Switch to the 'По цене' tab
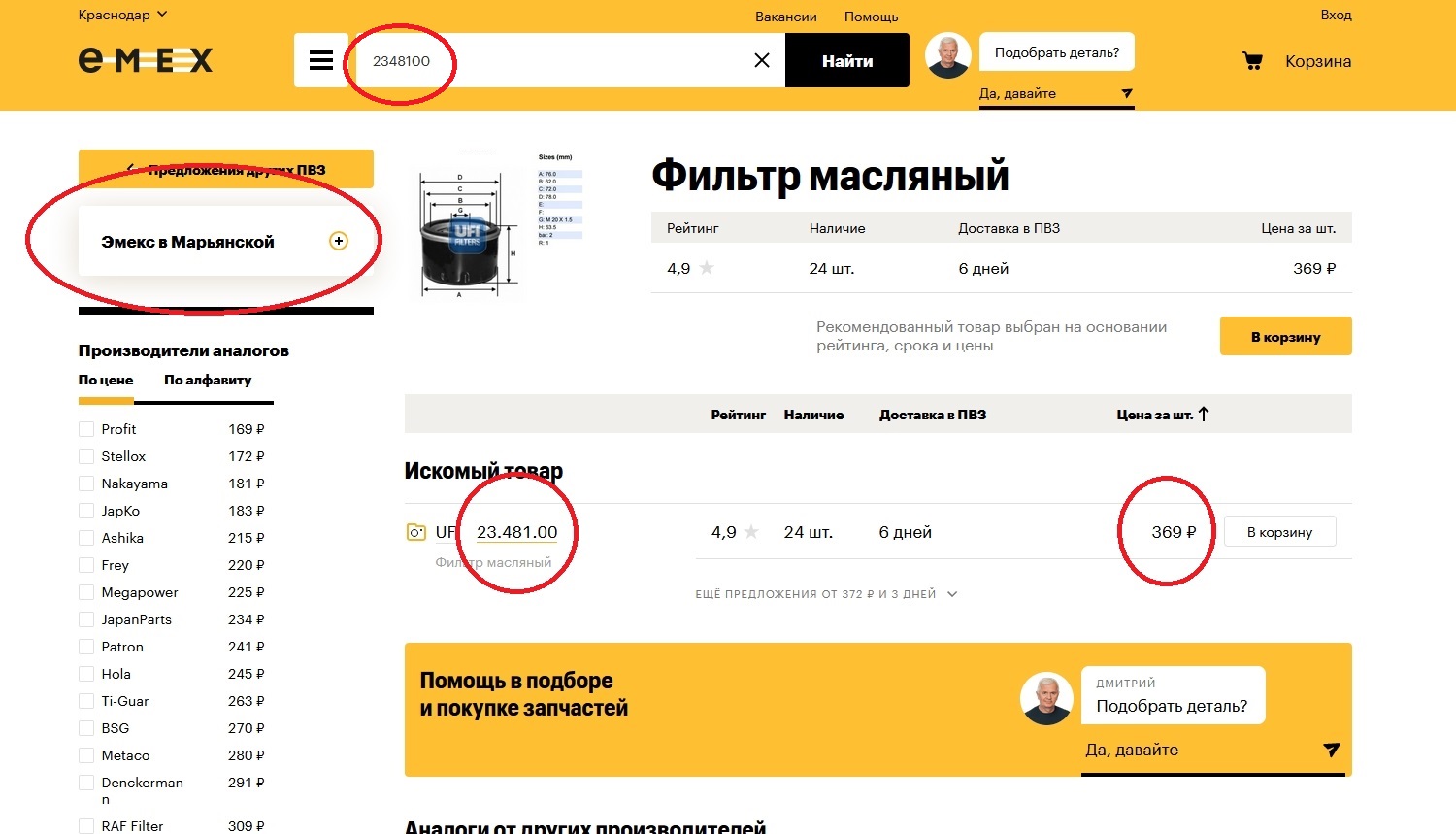 [106, 380]
